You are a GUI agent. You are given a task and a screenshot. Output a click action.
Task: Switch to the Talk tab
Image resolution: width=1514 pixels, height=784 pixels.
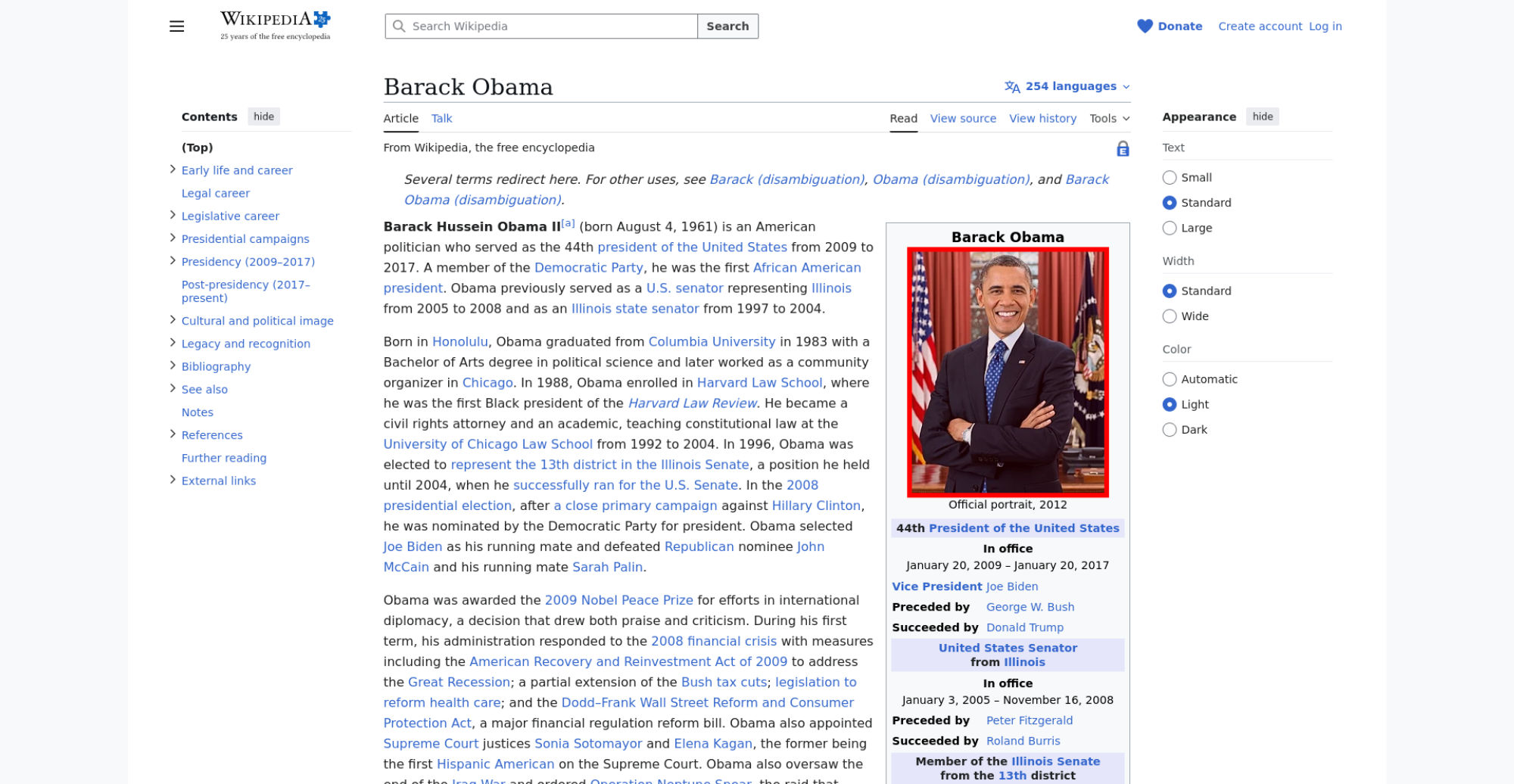tap(441, 119)
